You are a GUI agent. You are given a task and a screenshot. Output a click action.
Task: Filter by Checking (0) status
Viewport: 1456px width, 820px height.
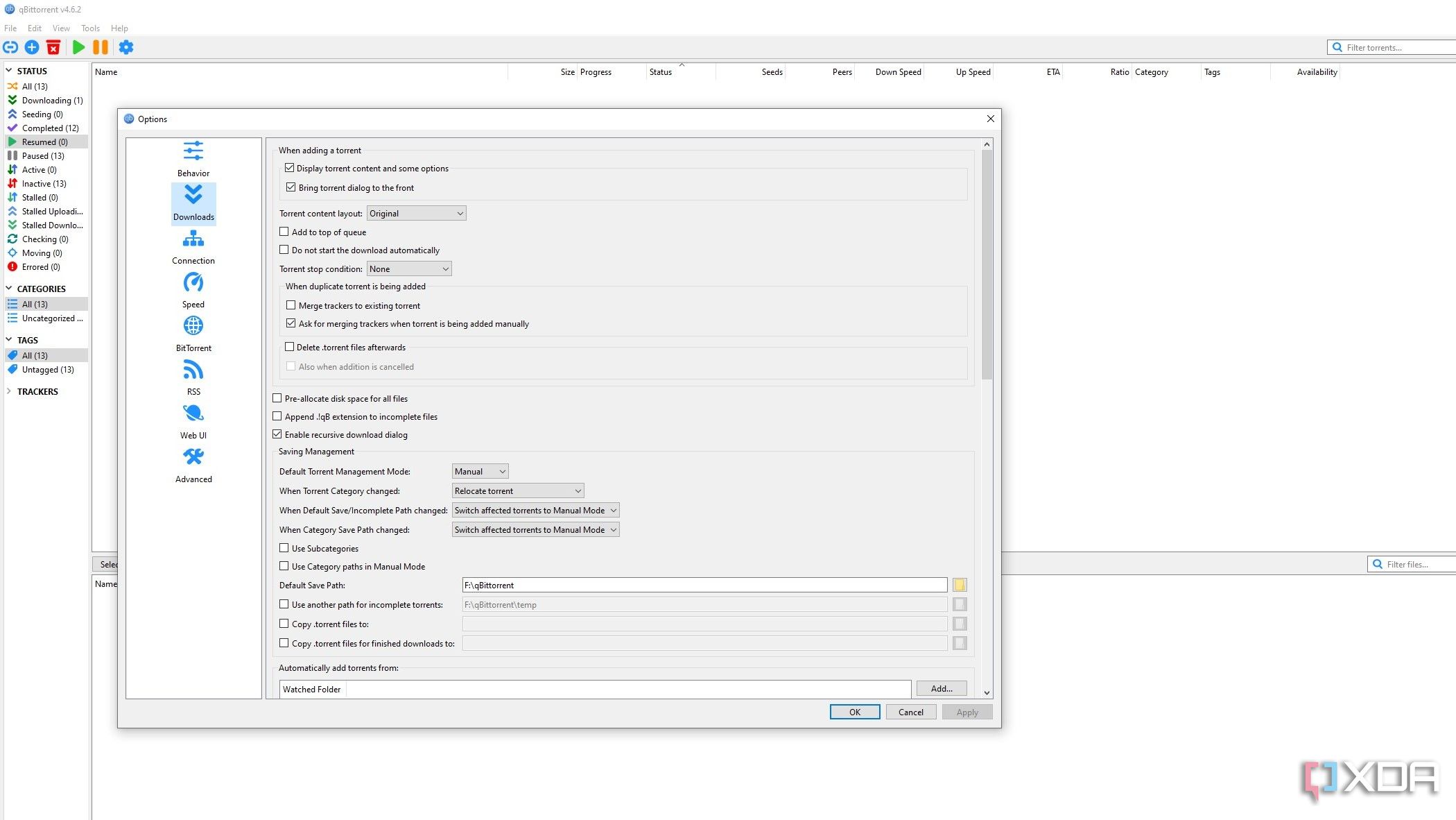[x=46, y=239]
